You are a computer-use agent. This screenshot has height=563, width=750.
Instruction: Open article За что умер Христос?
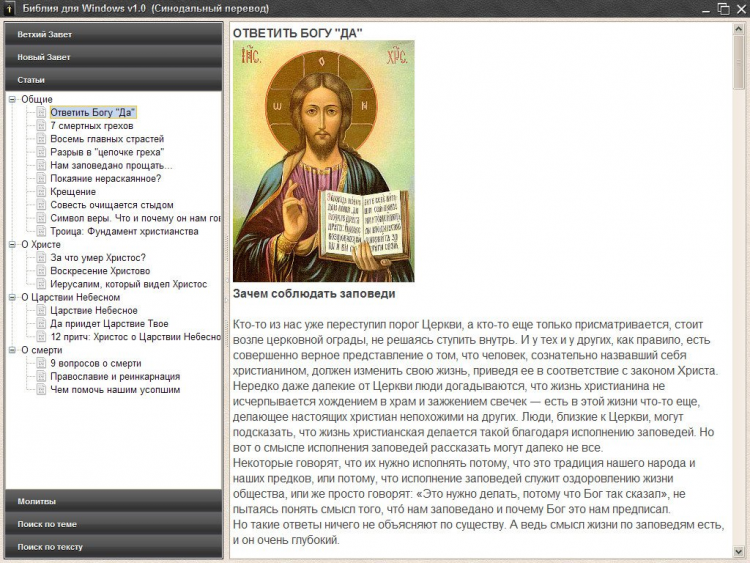98,258
